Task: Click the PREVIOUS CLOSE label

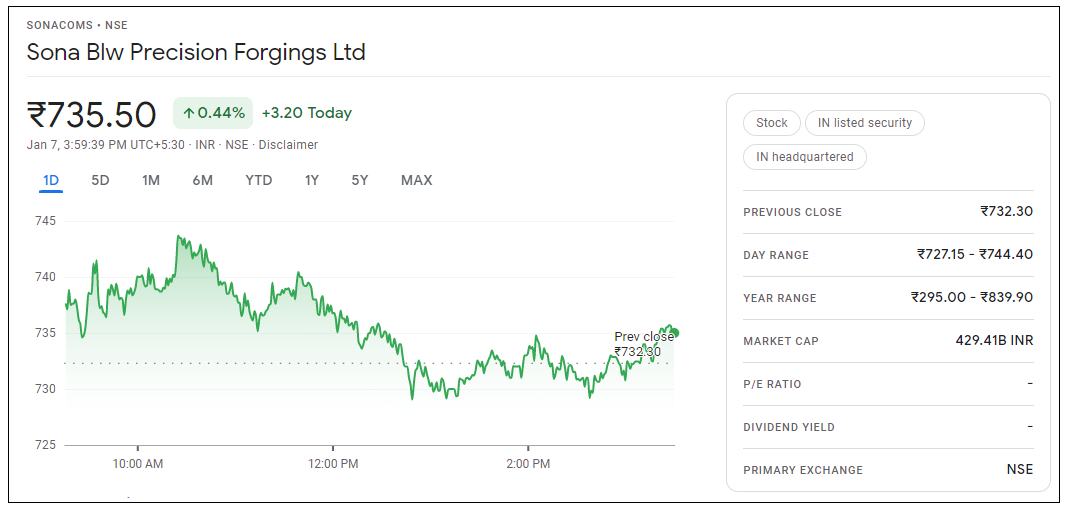Action: [793, 212]
